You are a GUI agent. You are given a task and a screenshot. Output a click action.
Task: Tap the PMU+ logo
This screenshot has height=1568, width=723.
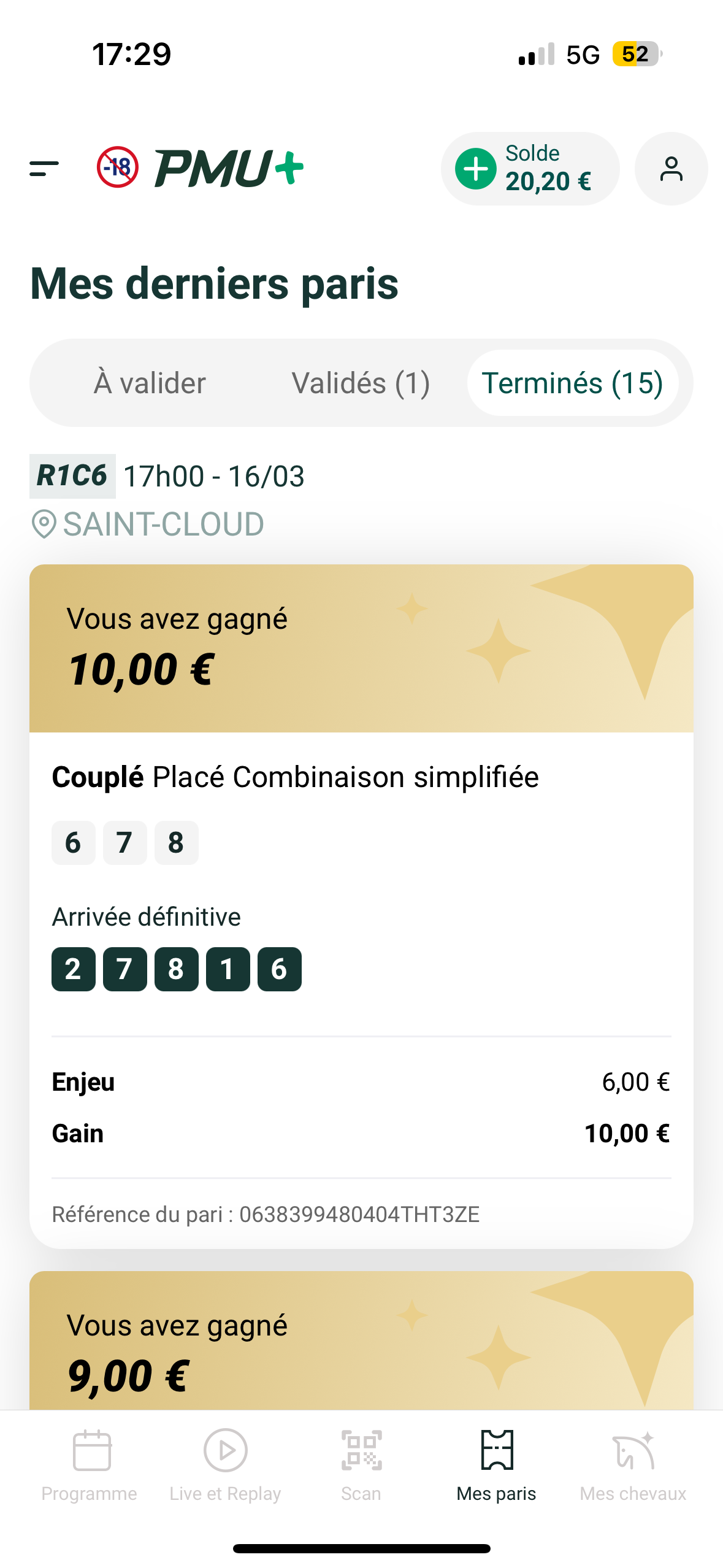point(229,168)
